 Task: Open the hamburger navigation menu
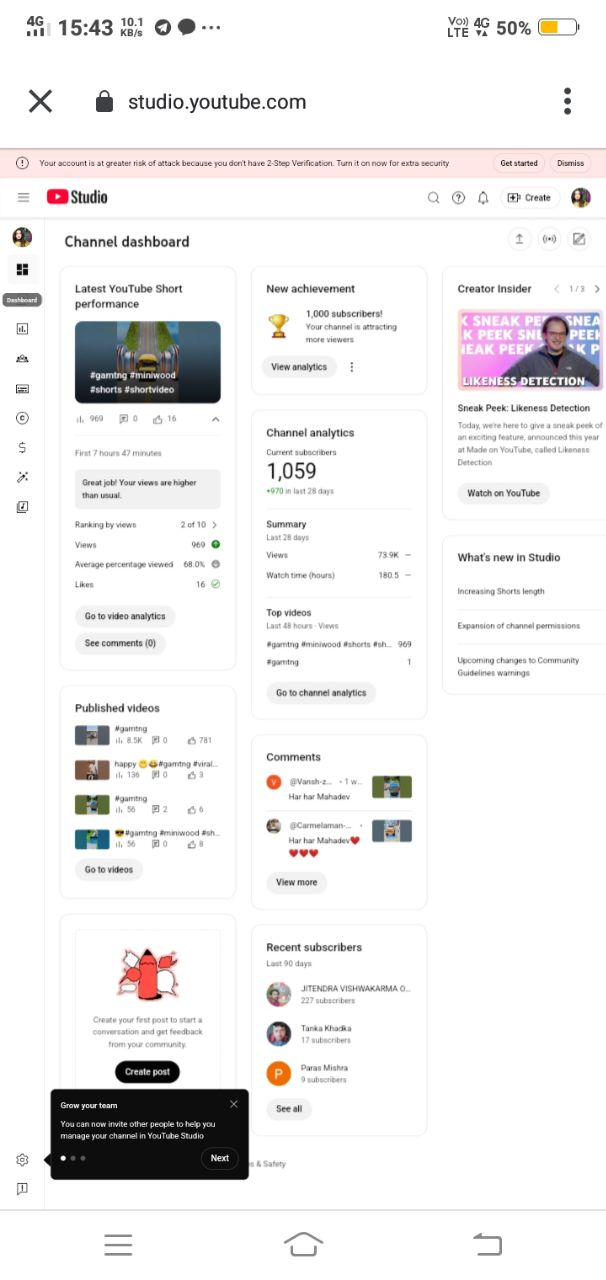pyautogui.click(x=24, y=198)
